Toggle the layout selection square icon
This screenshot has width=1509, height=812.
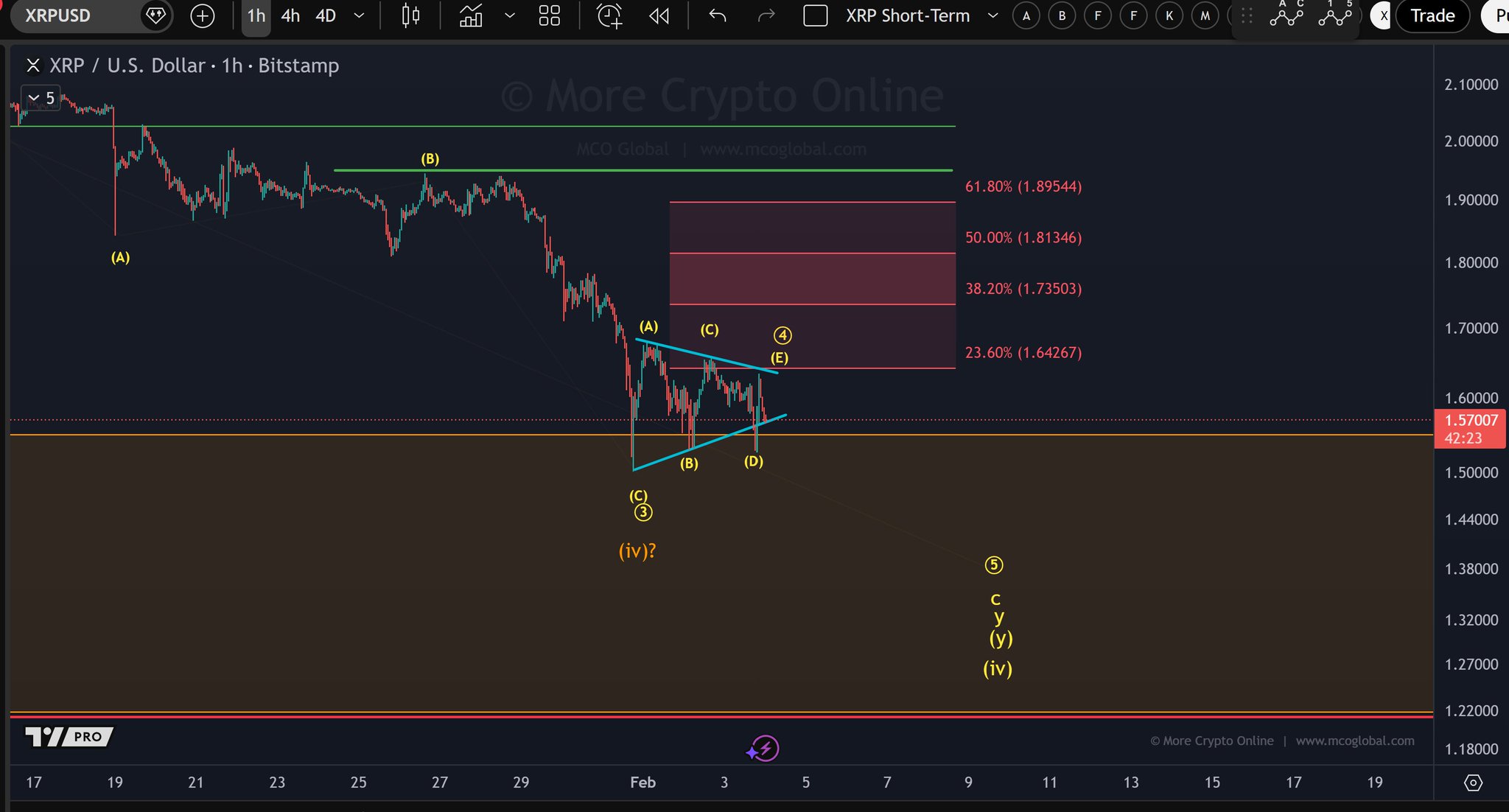pos(815,16)
